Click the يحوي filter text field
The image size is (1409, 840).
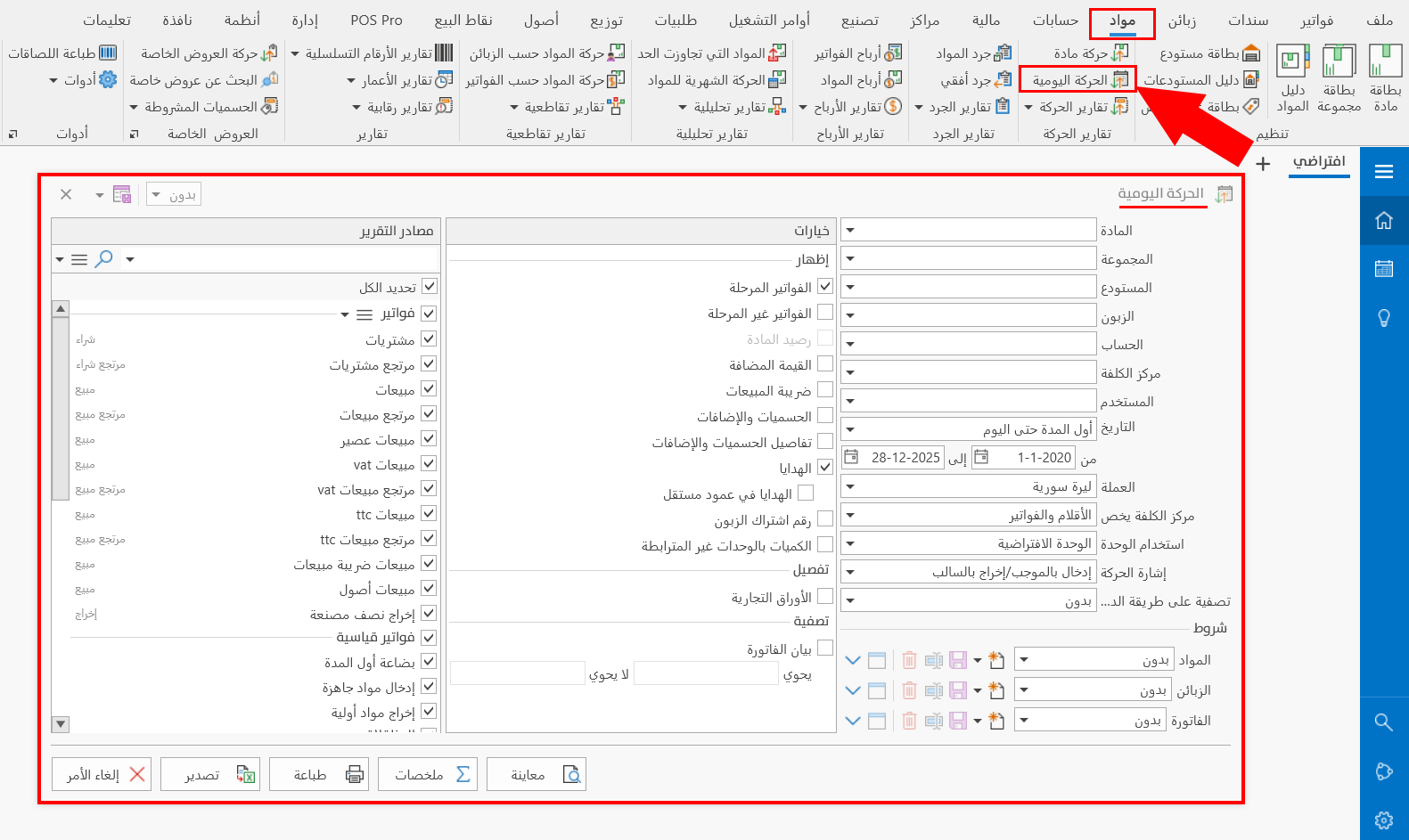tap(706, 673)
